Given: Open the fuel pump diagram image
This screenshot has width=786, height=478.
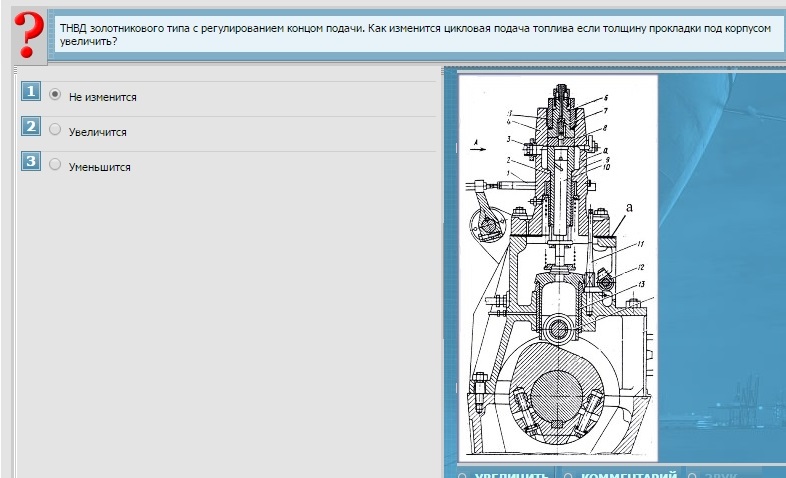Looking at the screenshot, I should (x=558, y=268).
